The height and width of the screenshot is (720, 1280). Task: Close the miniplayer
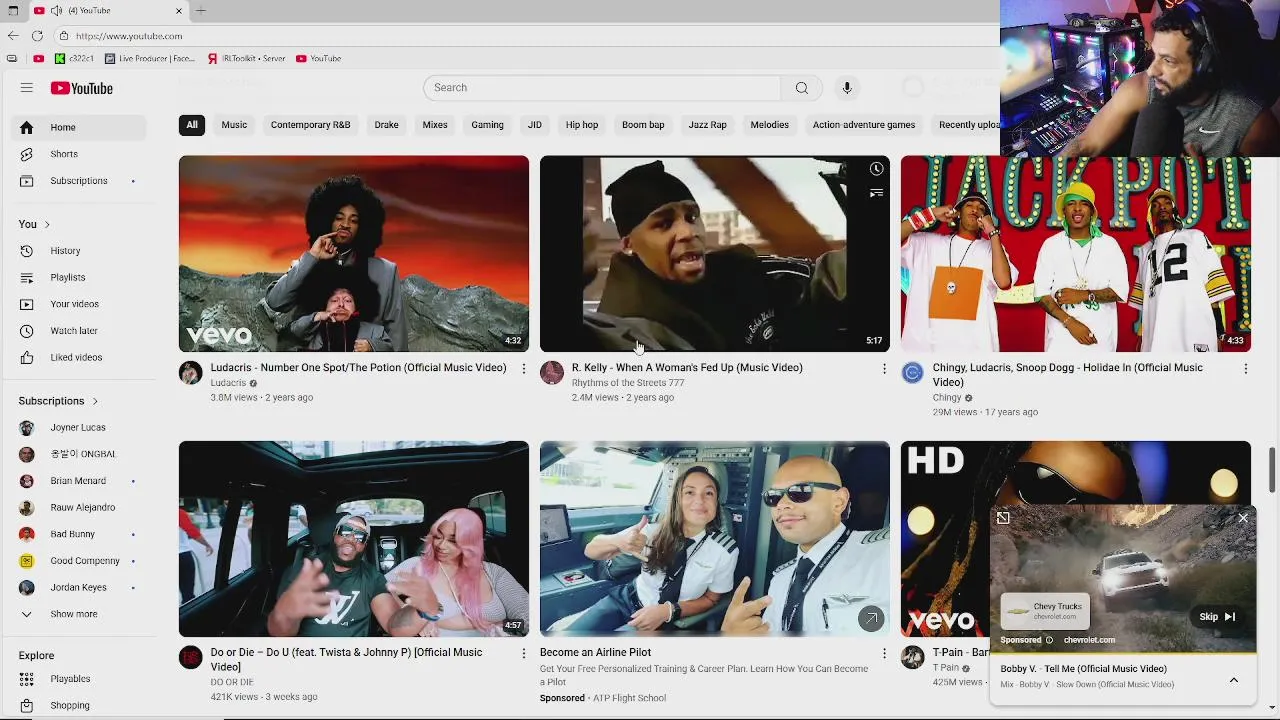(1243, 517)
